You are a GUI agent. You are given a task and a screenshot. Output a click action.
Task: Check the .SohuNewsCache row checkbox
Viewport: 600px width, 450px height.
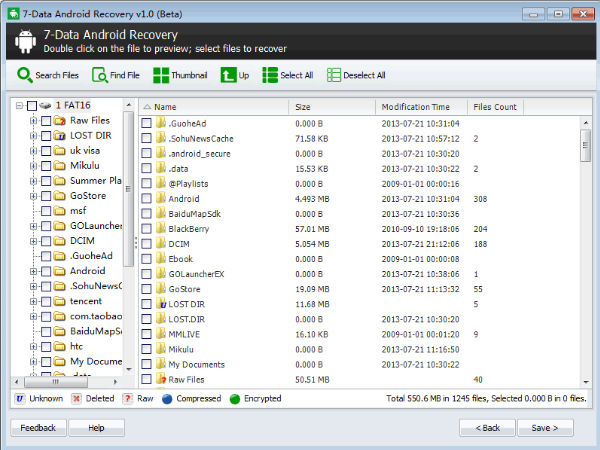pyautogui.click(x=146, y=139)
